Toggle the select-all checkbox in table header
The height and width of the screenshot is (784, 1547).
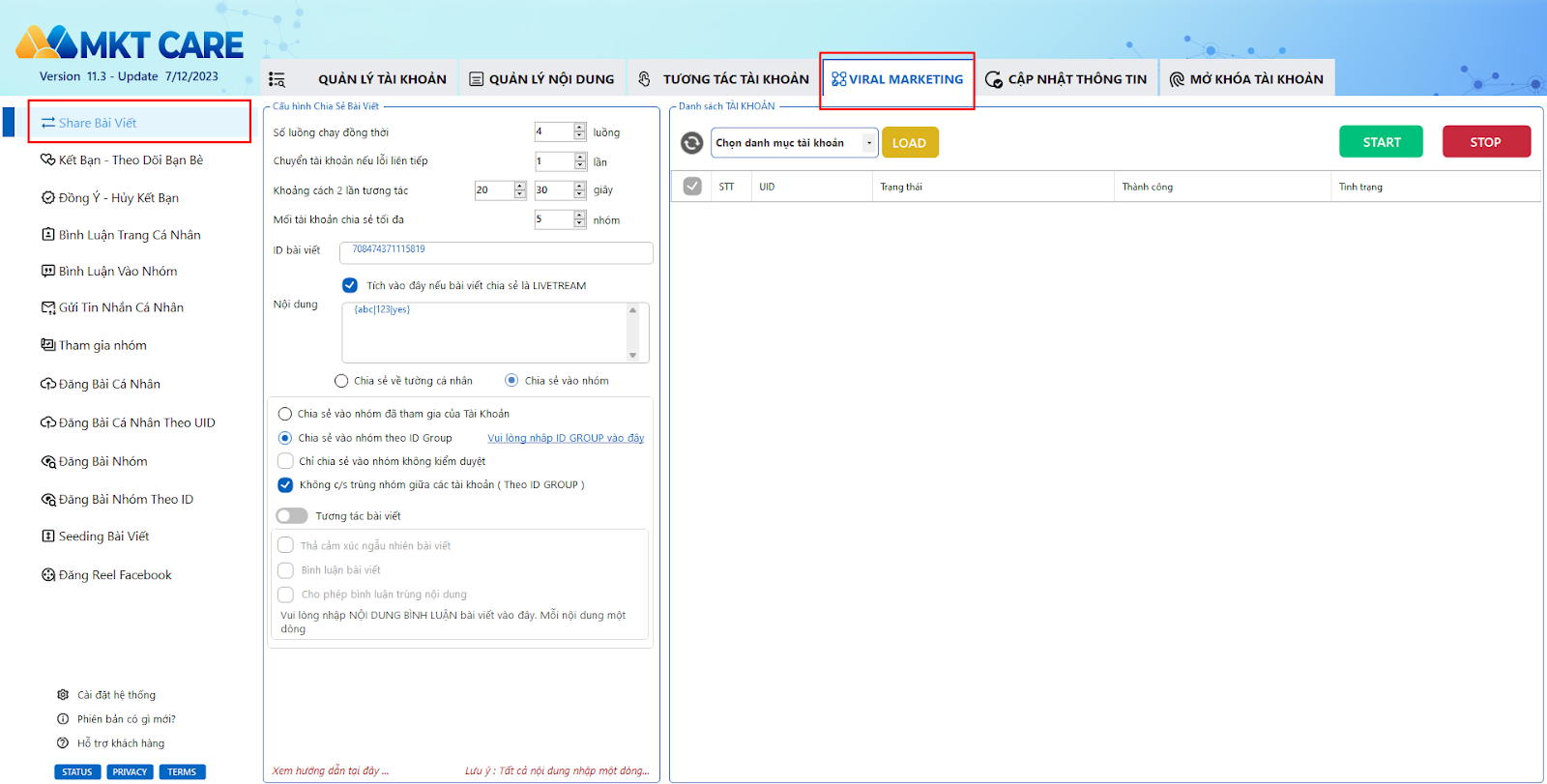(x=692, y=187)
